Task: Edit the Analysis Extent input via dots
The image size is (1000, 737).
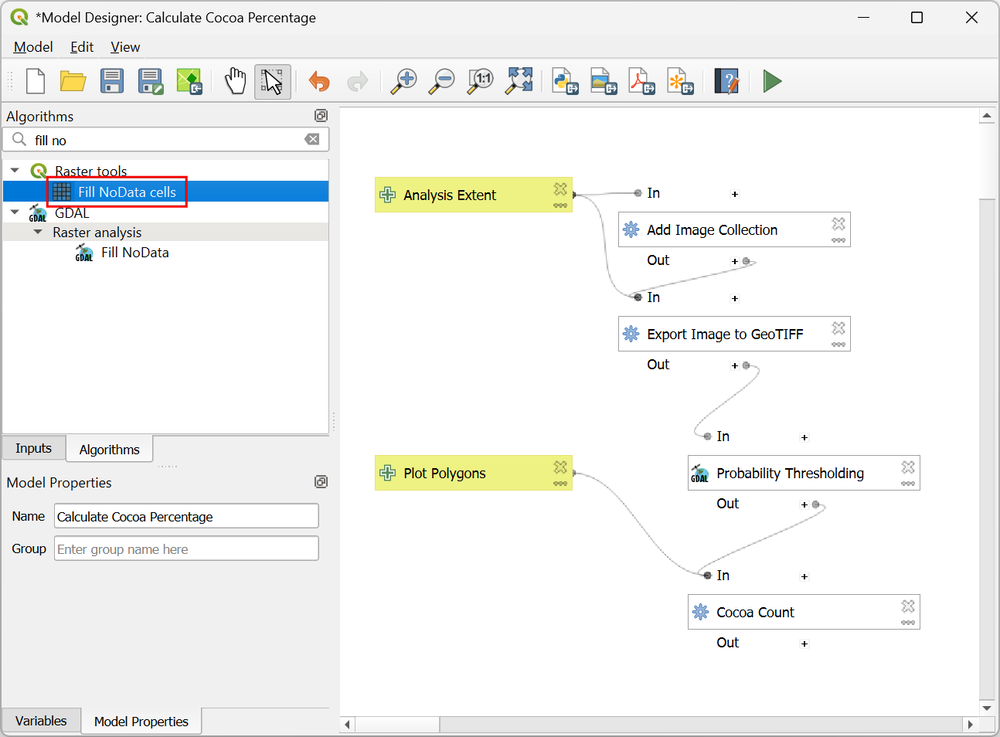Action: [560, 205]
